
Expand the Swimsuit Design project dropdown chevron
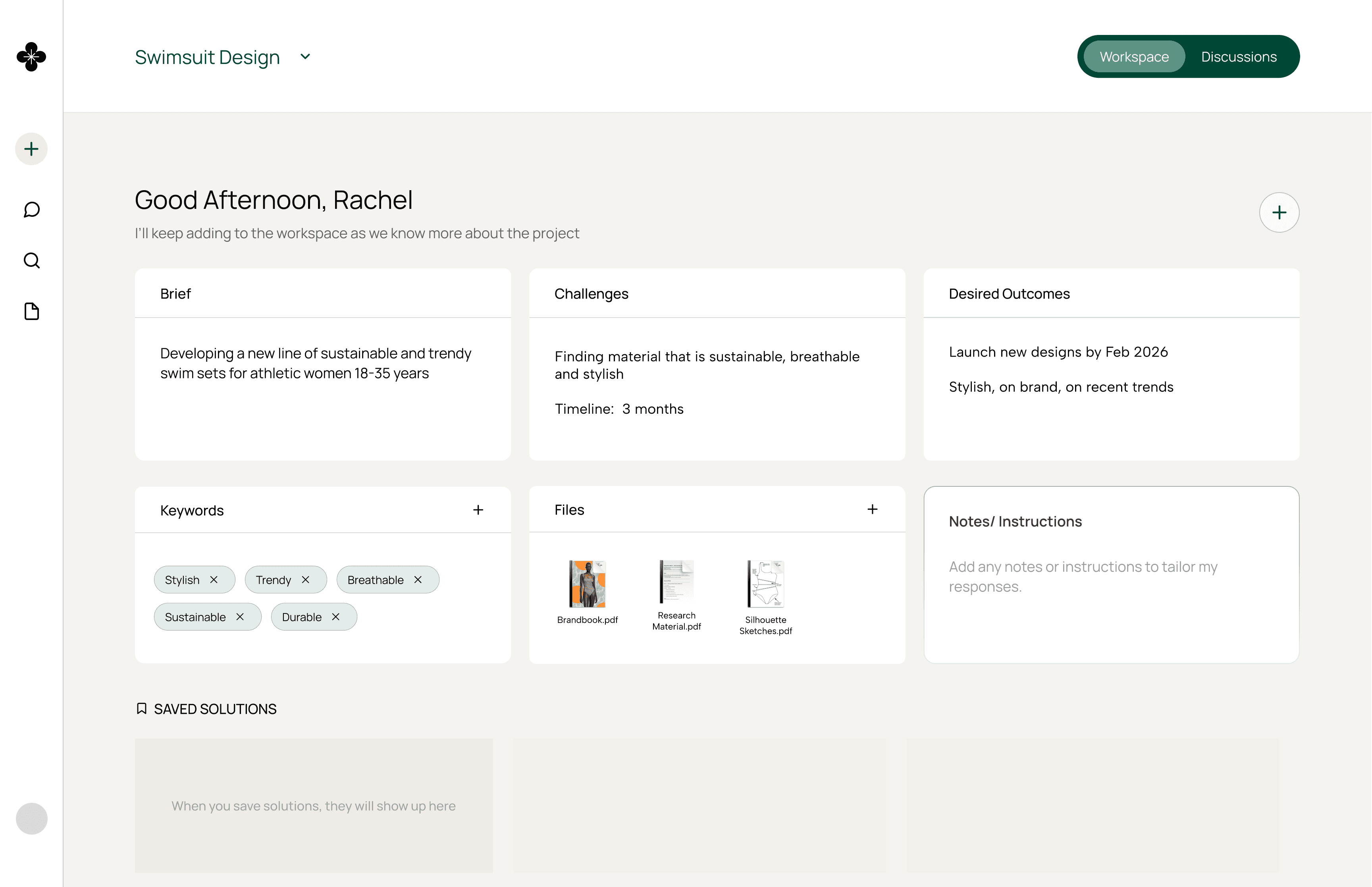pos(305,56)
